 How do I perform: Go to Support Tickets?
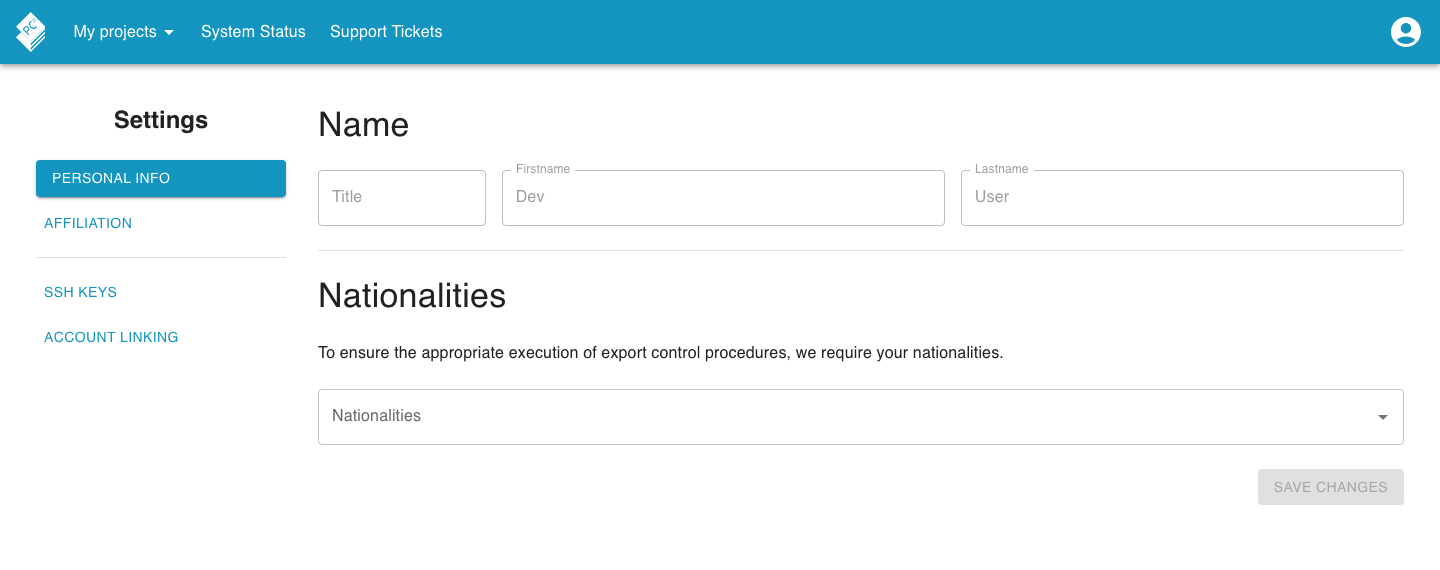coord(386,32)
